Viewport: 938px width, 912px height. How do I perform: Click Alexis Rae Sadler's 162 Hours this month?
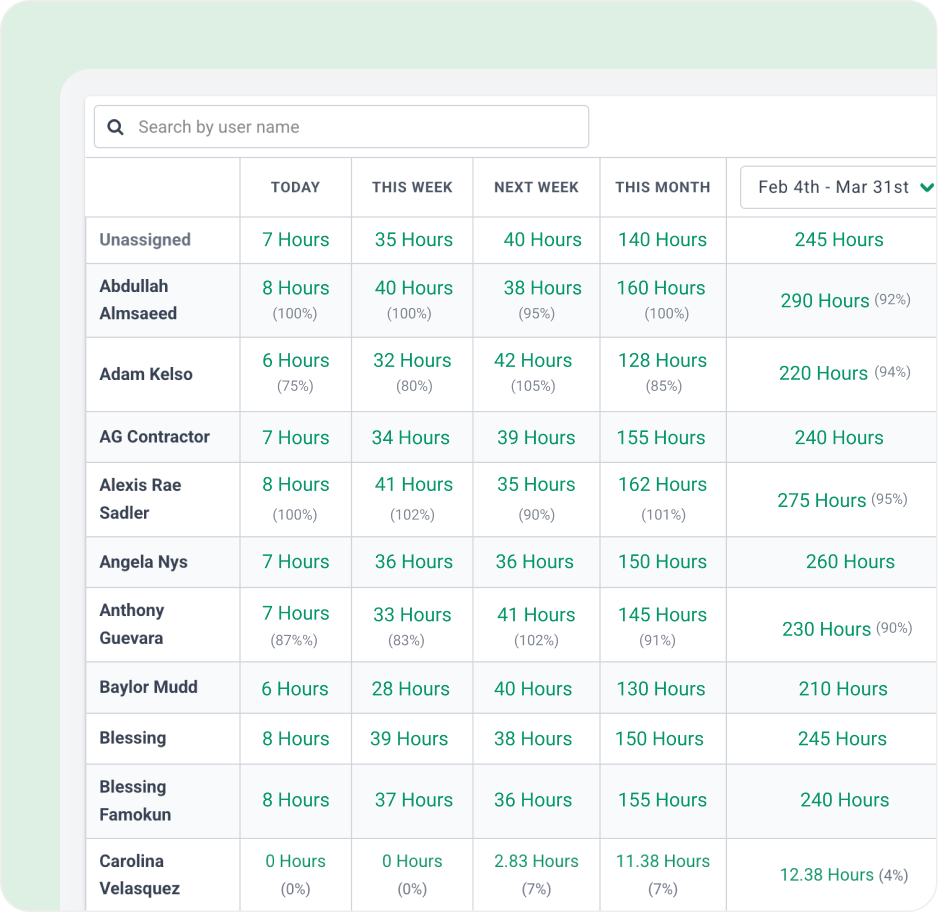pos(662,484)
